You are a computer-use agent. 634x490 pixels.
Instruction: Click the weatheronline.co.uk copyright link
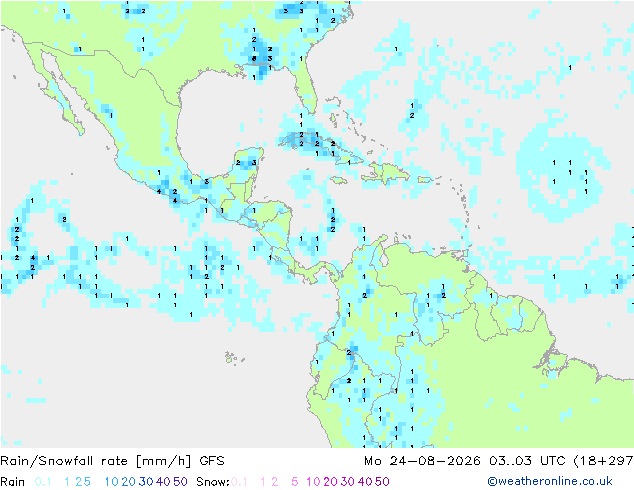point(550,481)
